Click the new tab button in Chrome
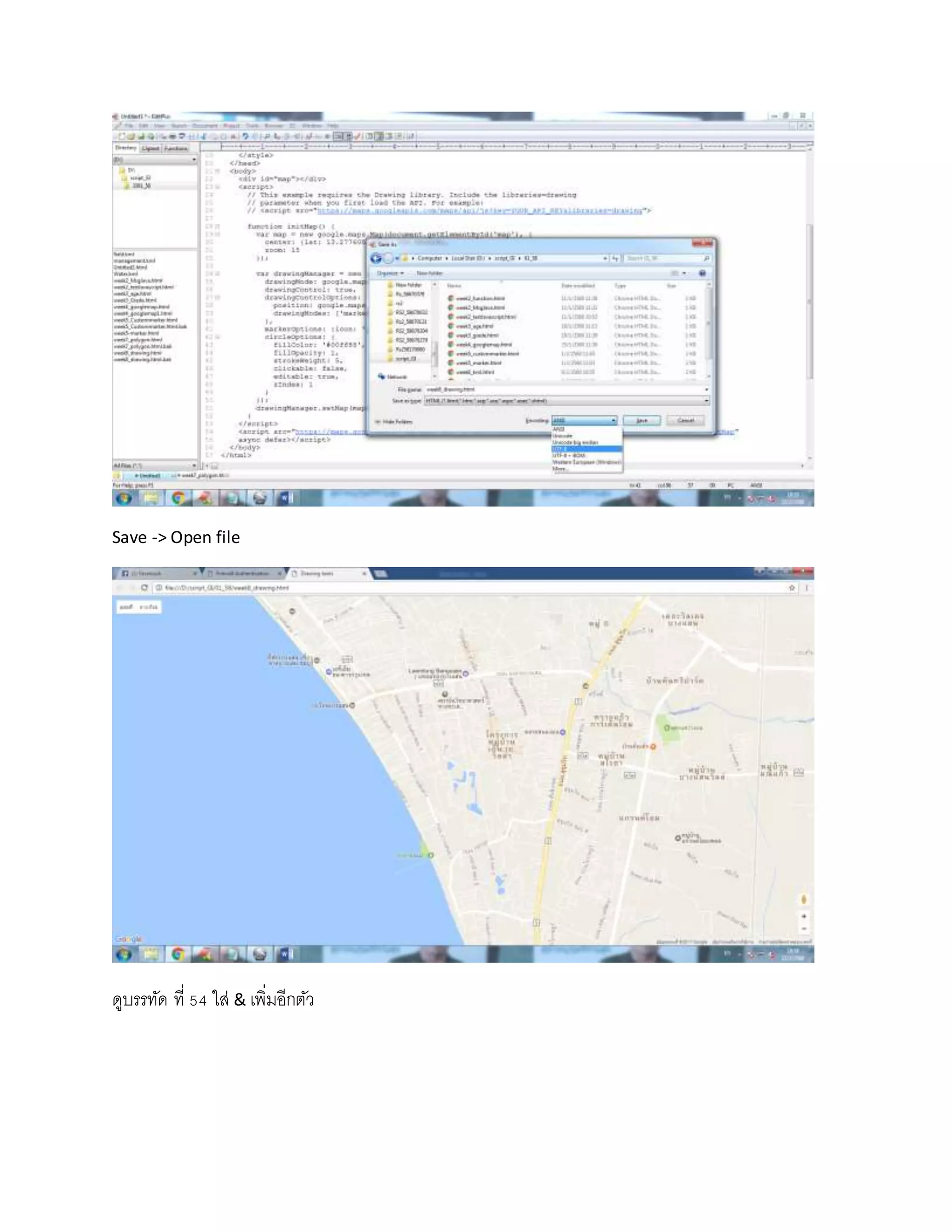Image resolution: width=952 pixels, height=1232 pixels. 381,574
